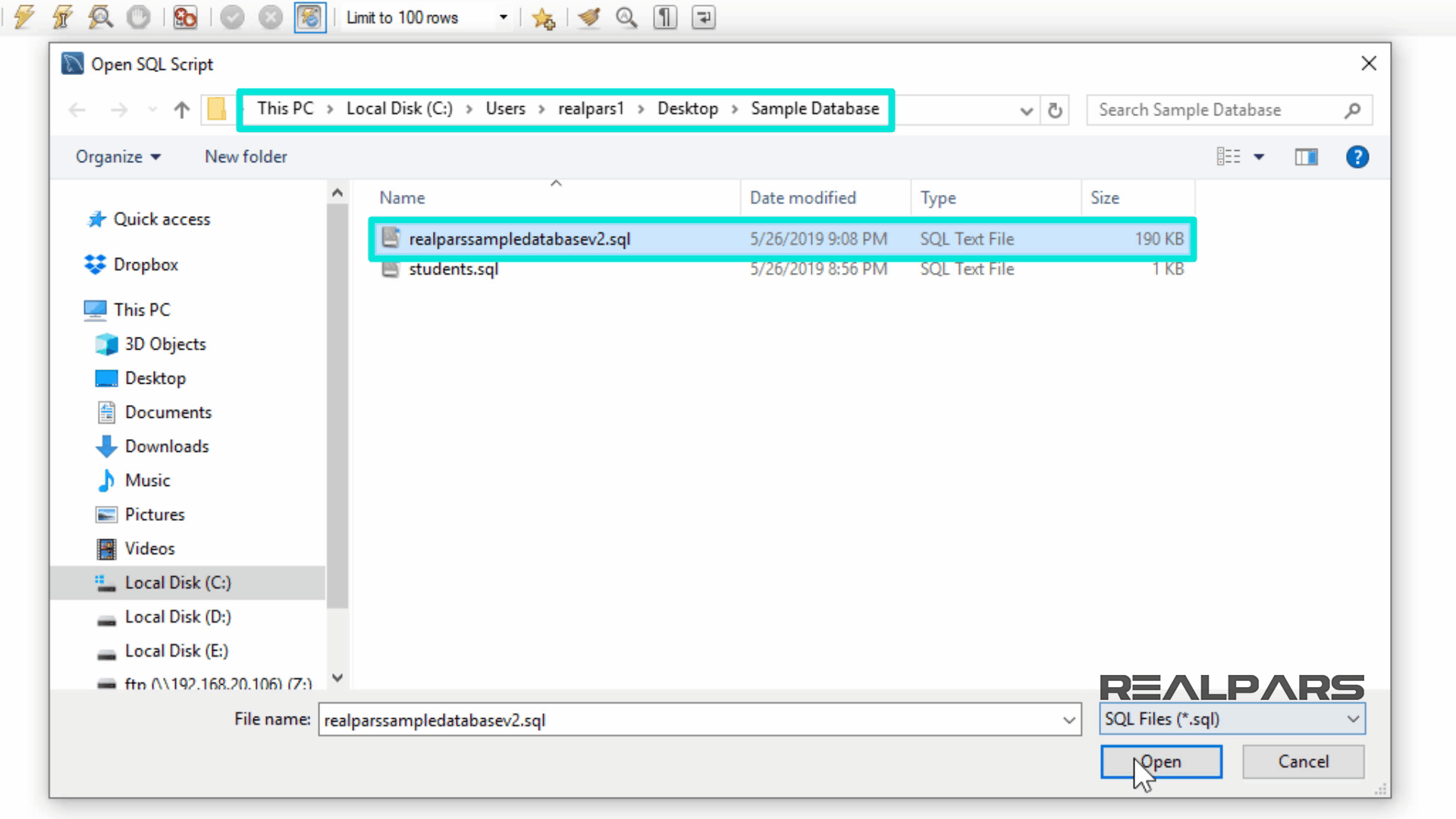Click the Explain query magnifier-lightning icon

[x=100, y=17]
